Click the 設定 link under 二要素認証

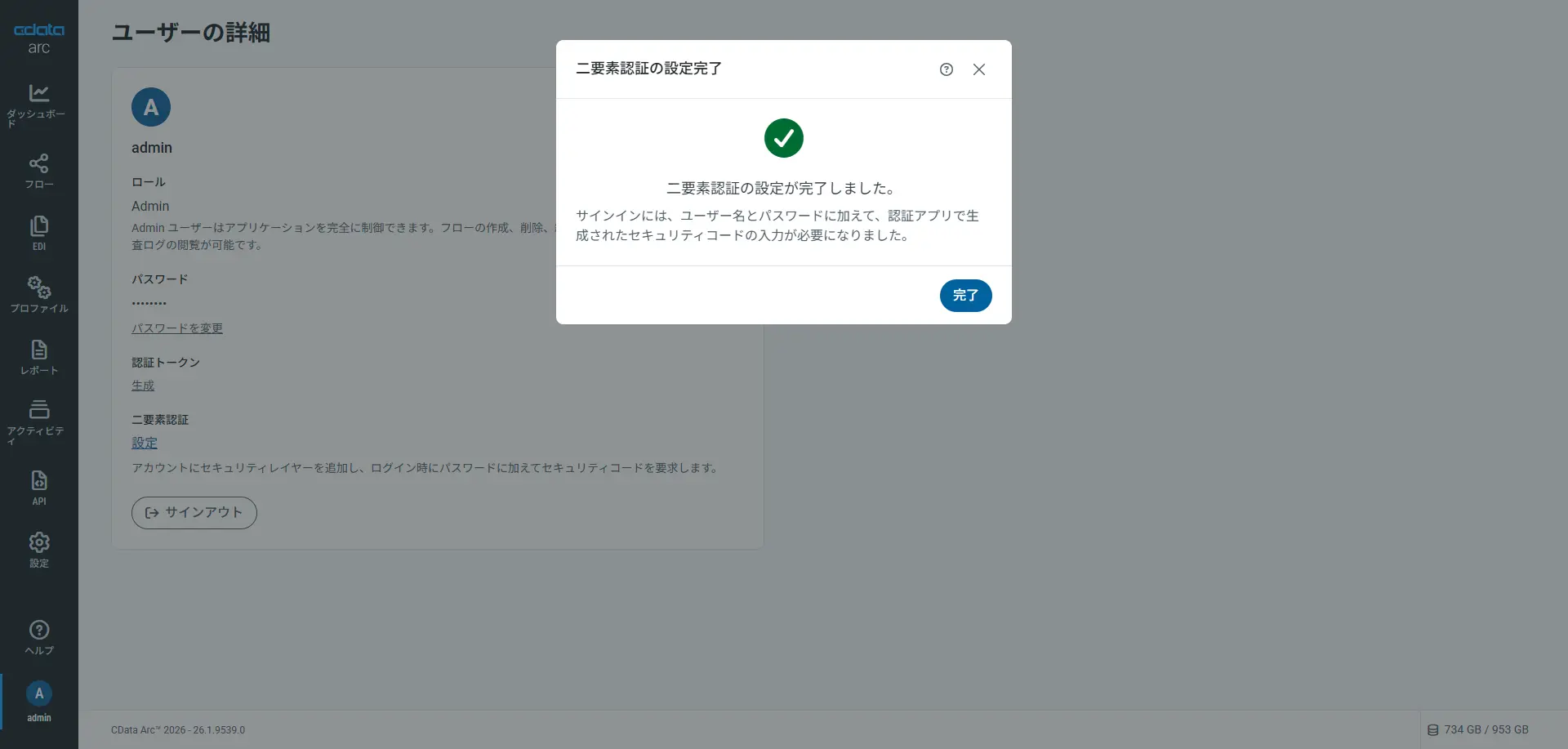(145, 443)
